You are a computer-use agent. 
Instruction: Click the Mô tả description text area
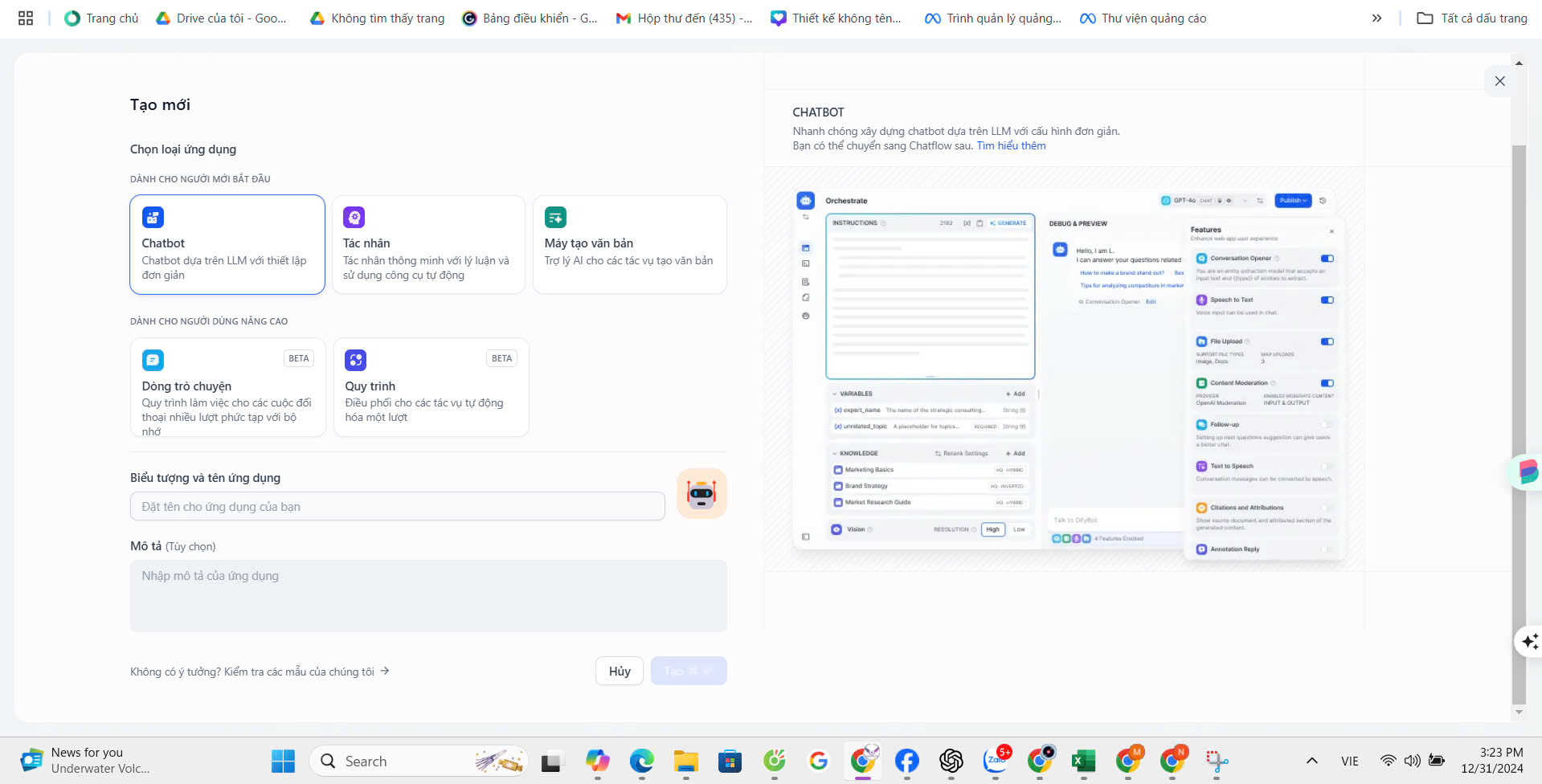click(x=428, y=595)
